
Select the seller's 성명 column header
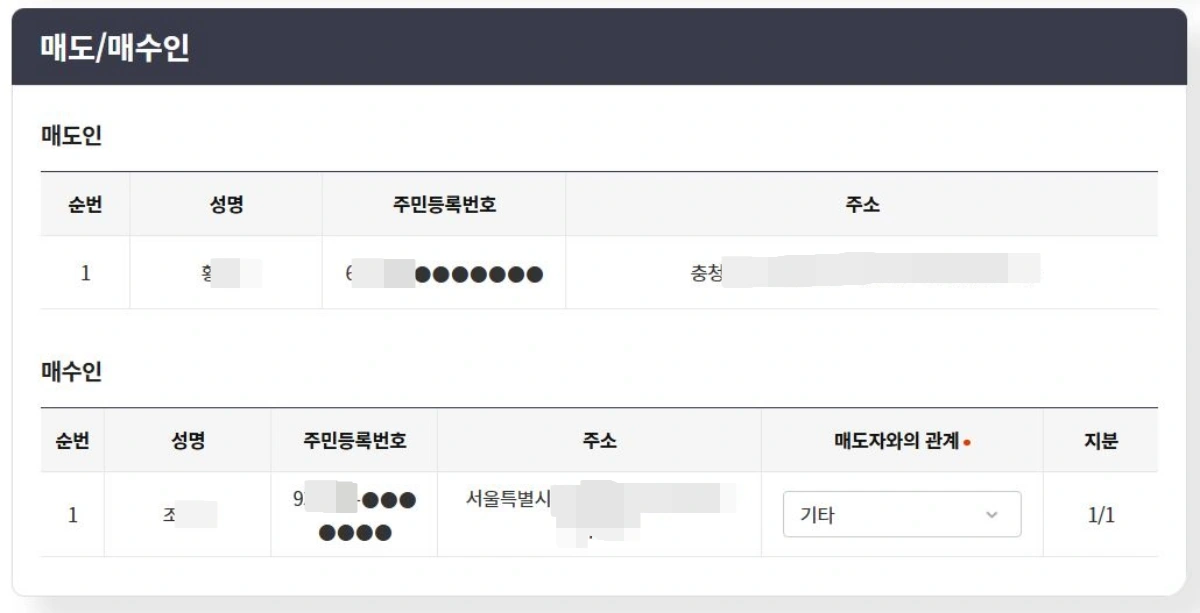(x=226, y=203)
